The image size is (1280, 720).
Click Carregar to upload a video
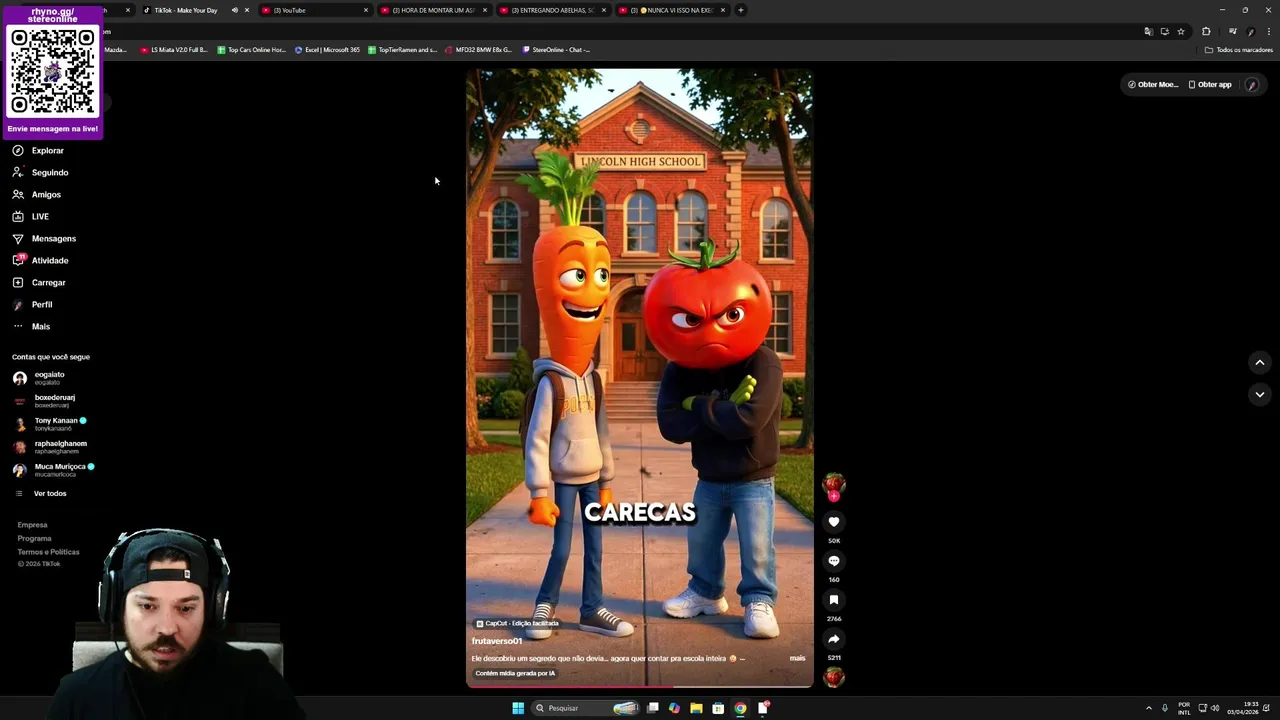(x=39, y=282)
